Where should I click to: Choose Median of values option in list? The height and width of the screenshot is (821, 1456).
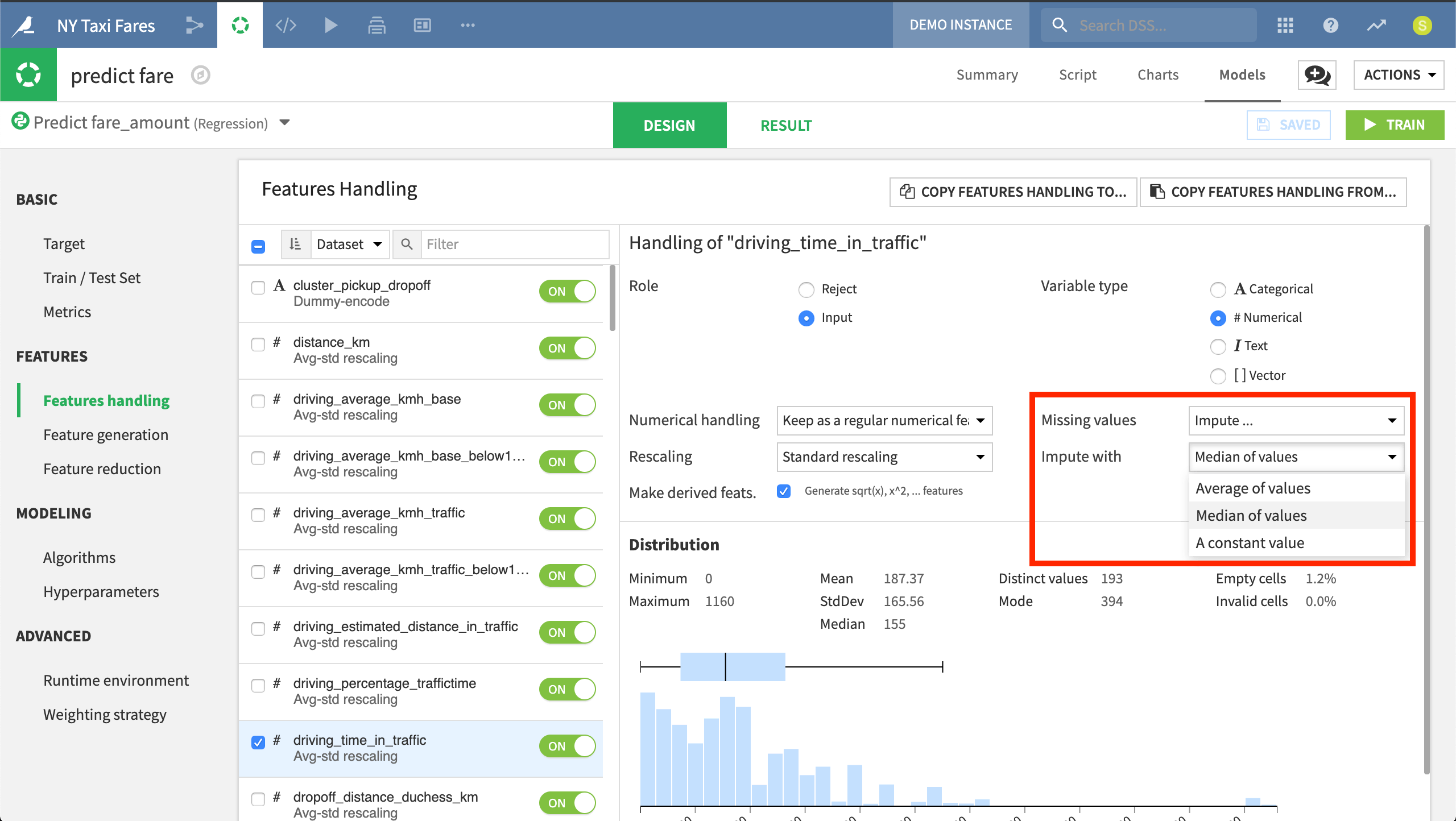(x=1297, y=515)
